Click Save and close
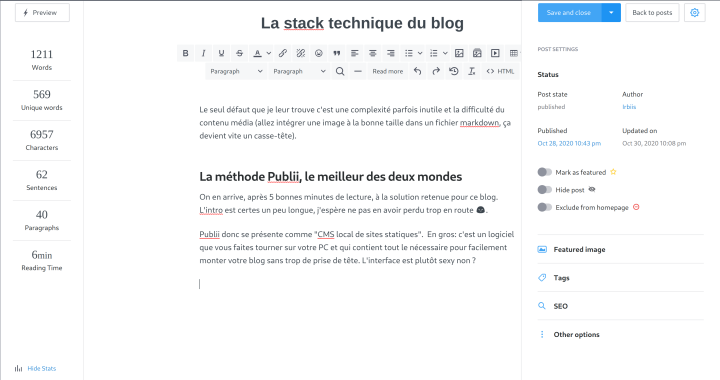 (x=569, y=12)
